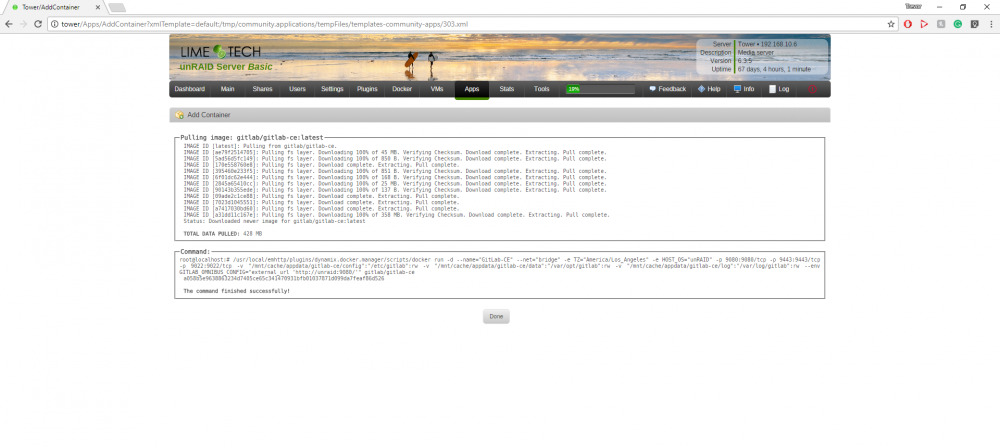
Task: Go back to the previous page
Action: point(9,24)
